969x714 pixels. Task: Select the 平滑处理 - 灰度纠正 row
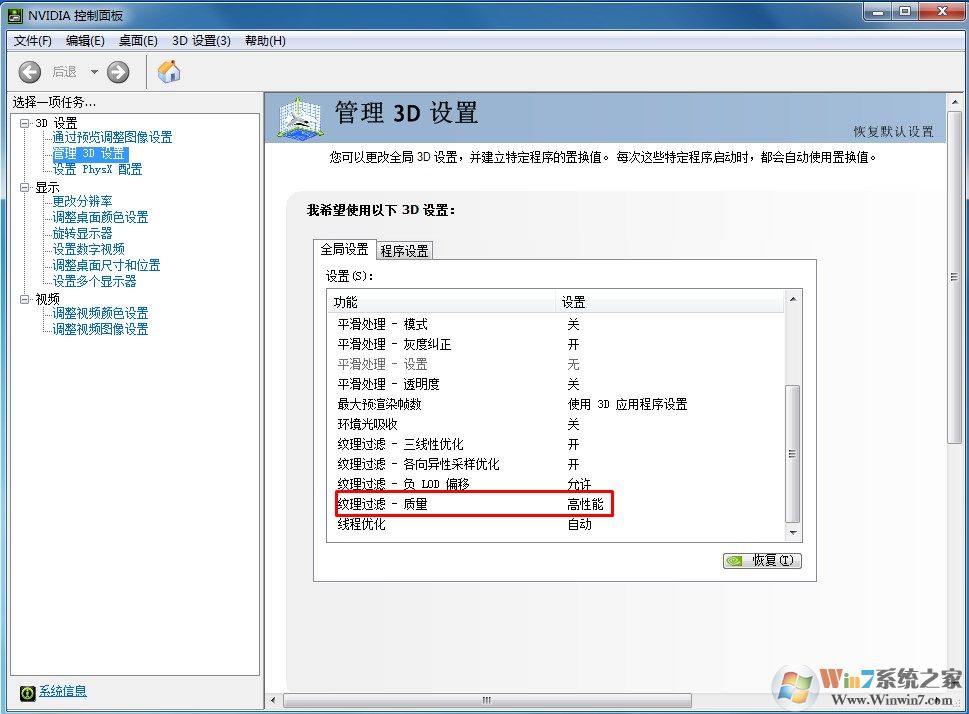pyautogui.click(x=556, y=344)
